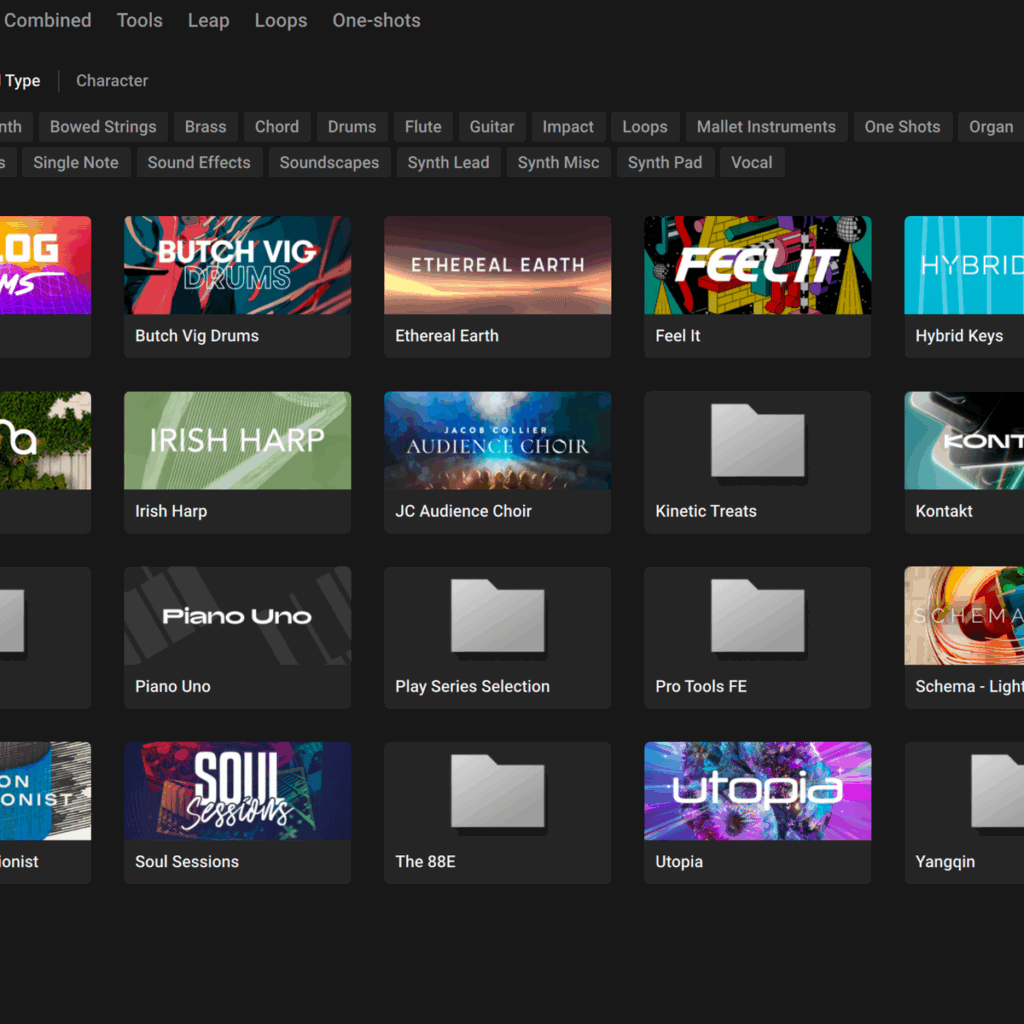Filter by Brass tag

[205, 127]
